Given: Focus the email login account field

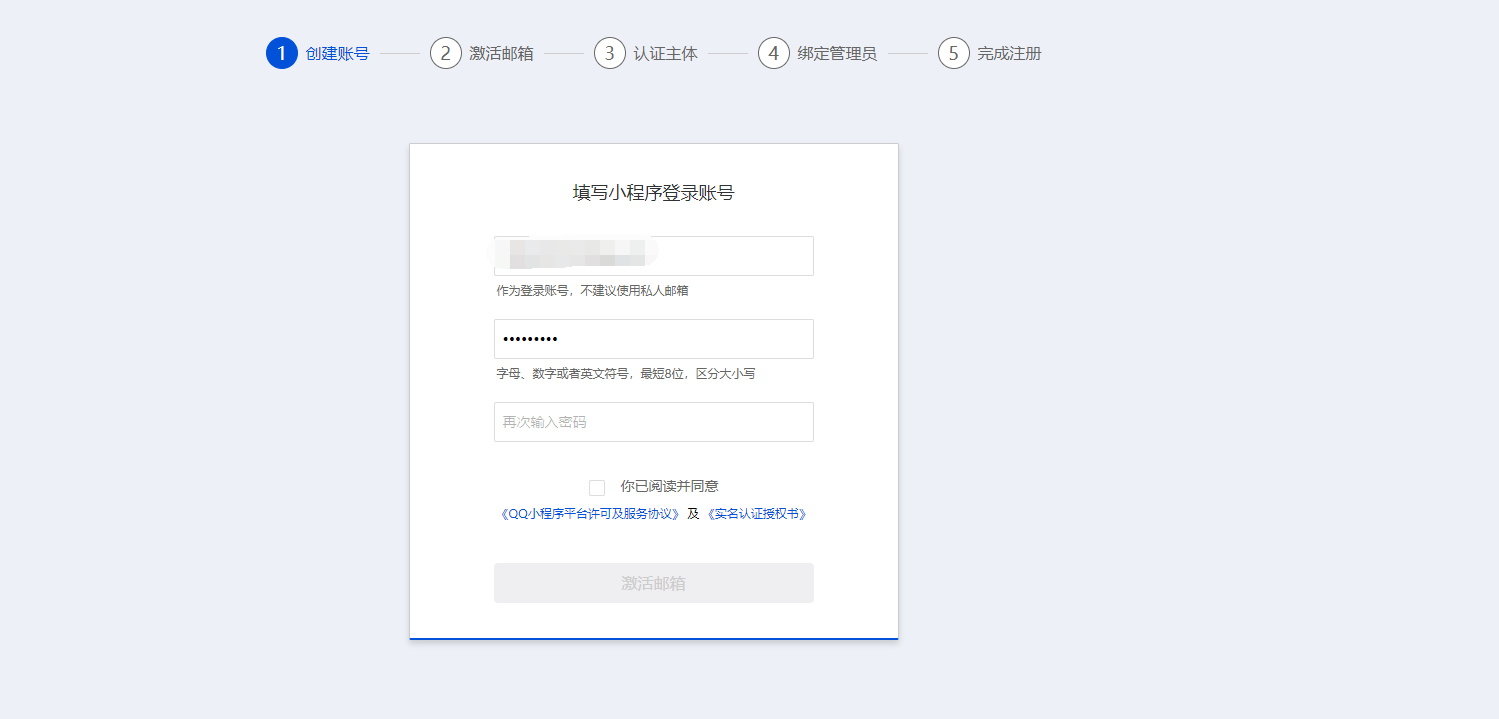Looking at the screenshot, I should point(653,256).
